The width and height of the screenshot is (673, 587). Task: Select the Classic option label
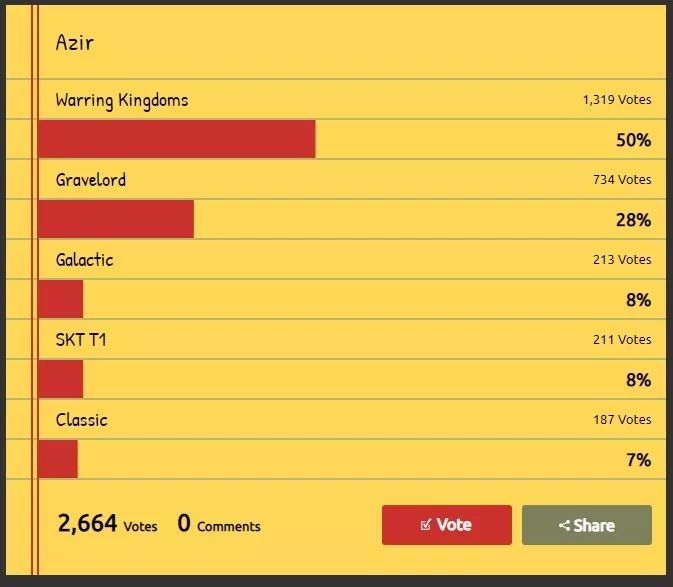[81, 420]
